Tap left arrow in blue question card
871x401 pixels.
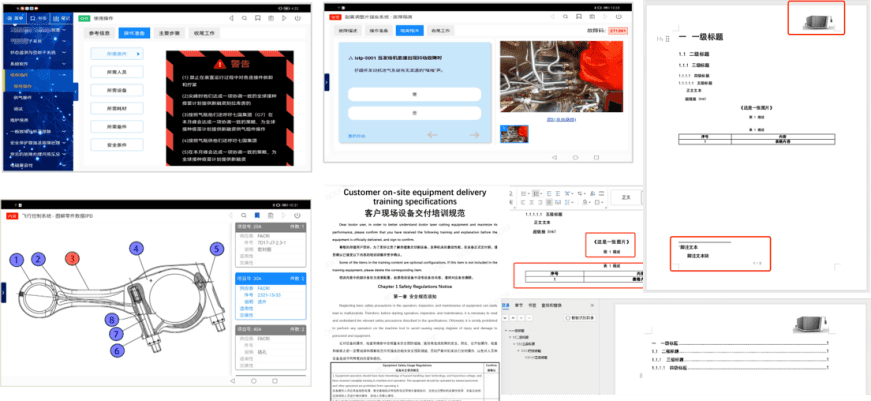click(x=432, y=135)
